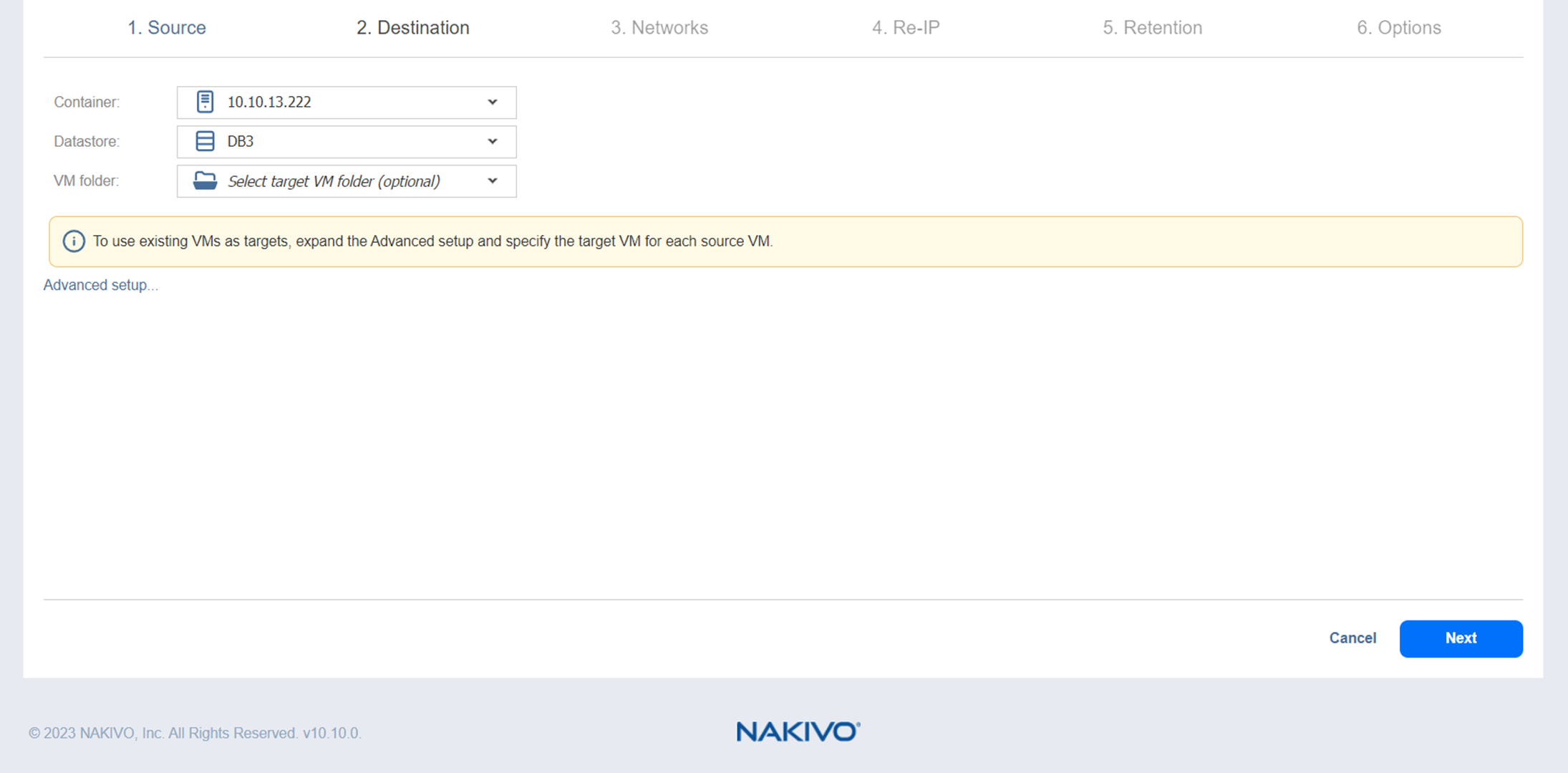Screen dimensions: 1568x773
Task: Click the datastore stack icon beside DB3
Action: click(205, 142)
